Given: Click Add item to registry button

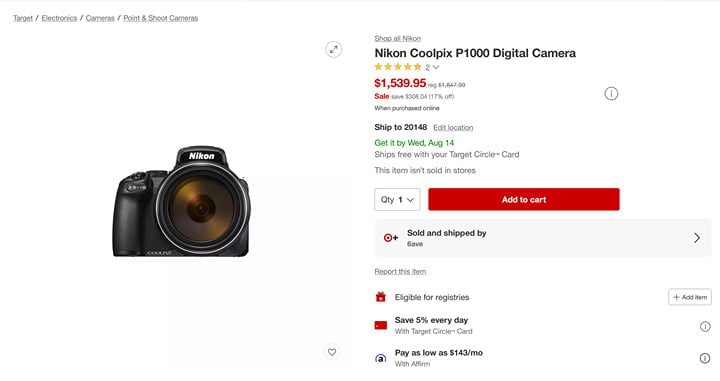Looking at the screenshot, I should [x=690, y=297].
